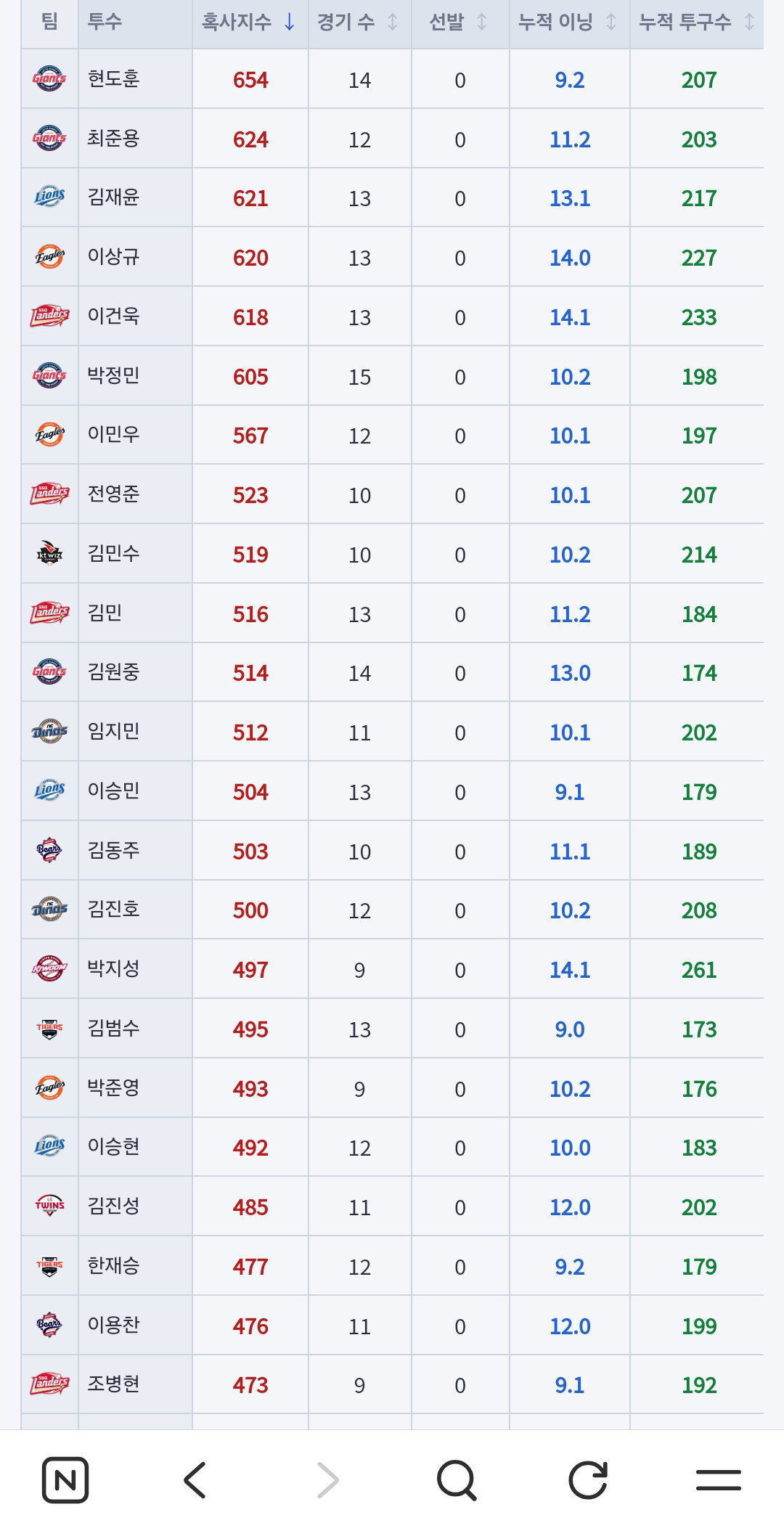
Task: Sort by 누적 이닝 column
Action: [x=569, y=22]
